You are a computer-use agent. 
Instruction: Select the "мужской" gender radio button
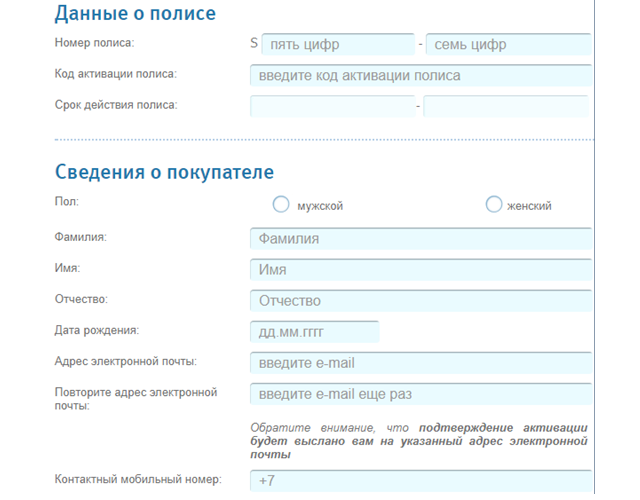281,205
